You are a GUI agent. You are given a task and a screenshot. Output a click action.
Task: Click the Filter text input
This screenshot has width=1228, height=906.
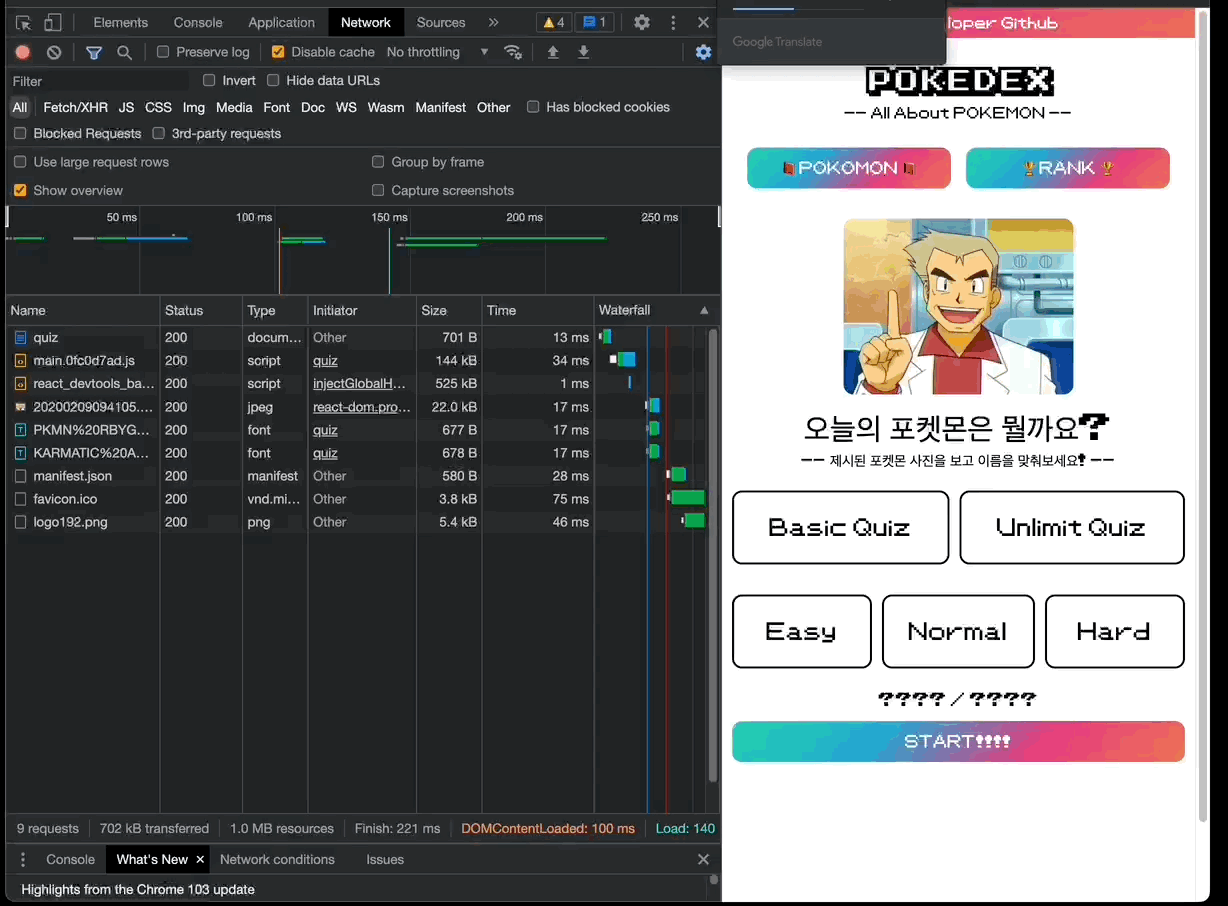coord(98,80)
